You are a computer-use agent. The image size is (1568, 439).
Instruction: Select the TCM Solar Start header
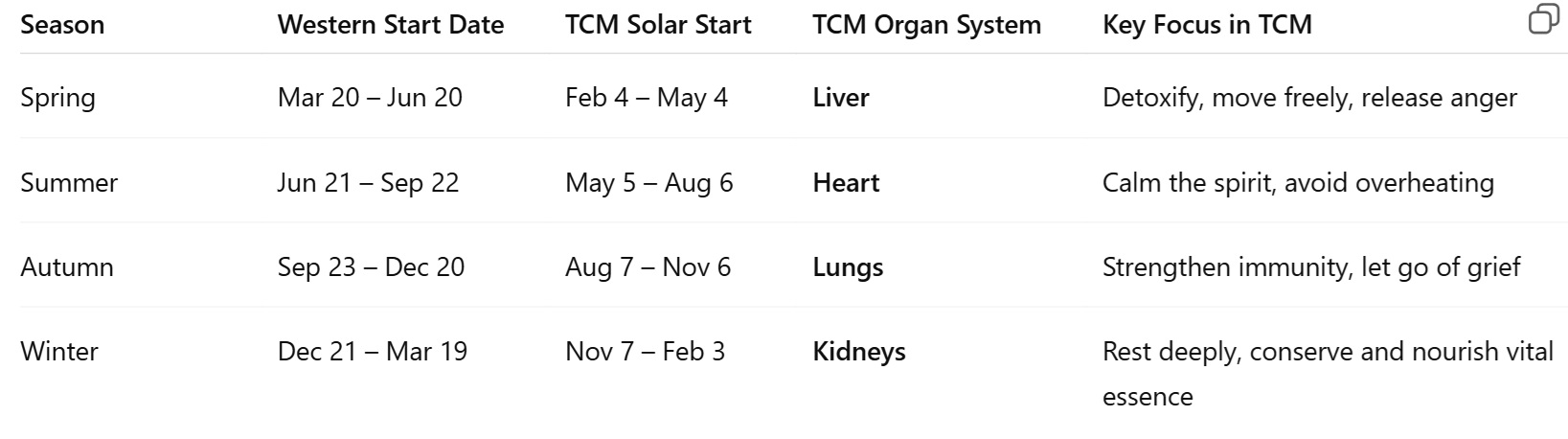tap(658, 25)
